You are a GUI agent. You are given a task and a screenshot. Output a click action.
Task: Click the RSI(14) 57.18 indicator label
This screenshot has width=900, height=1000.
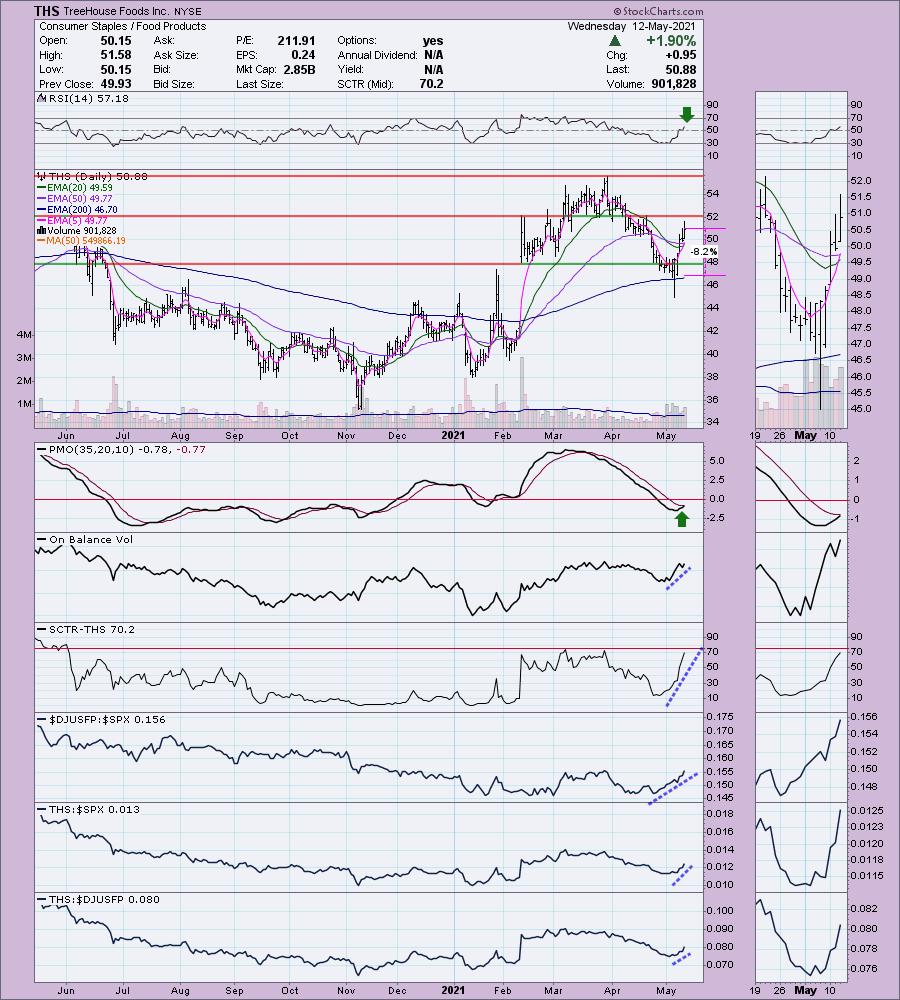coord(89,98)
